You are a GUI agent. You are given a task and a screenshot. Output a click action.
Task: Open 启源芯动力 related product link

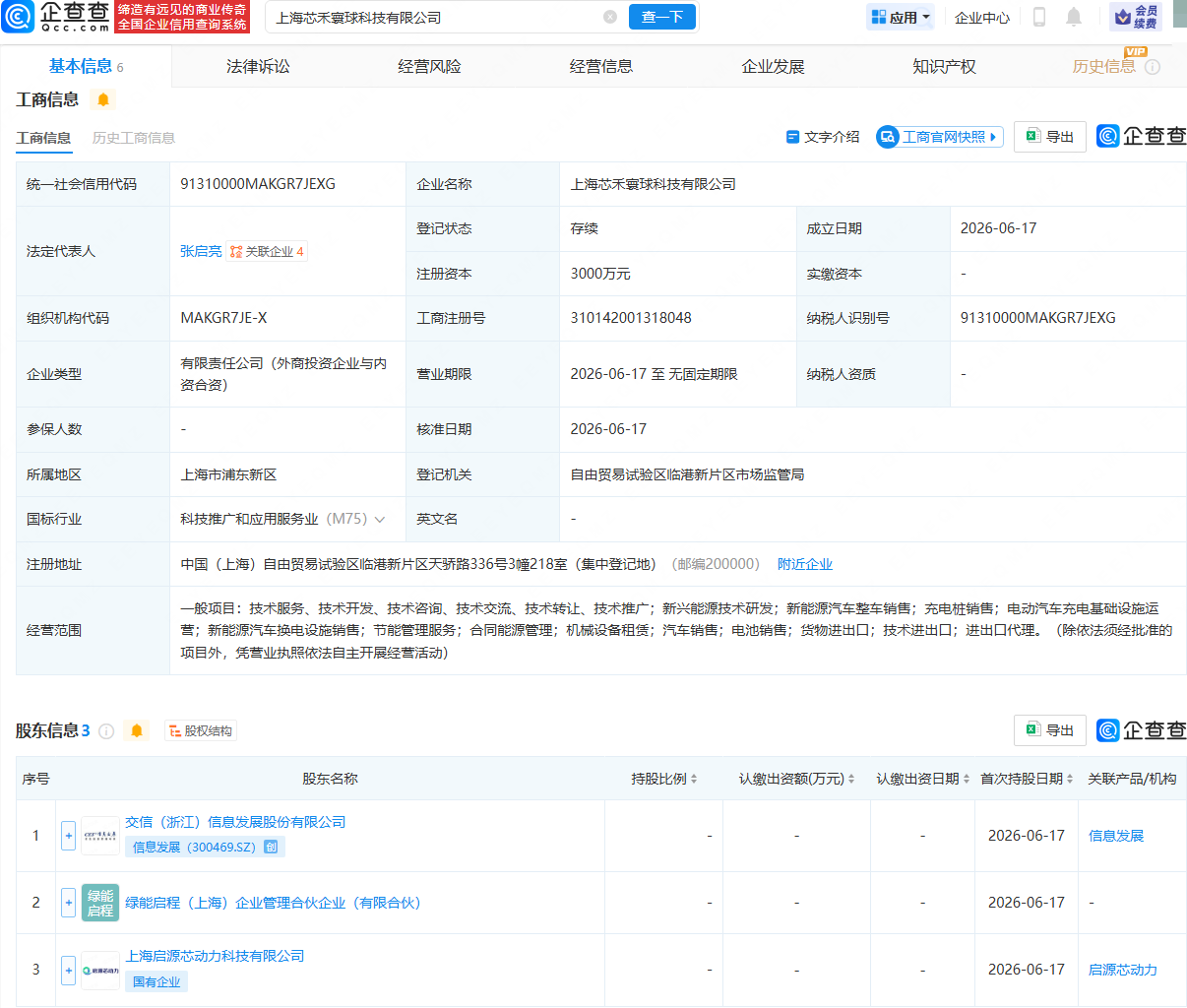(1123, 970)
